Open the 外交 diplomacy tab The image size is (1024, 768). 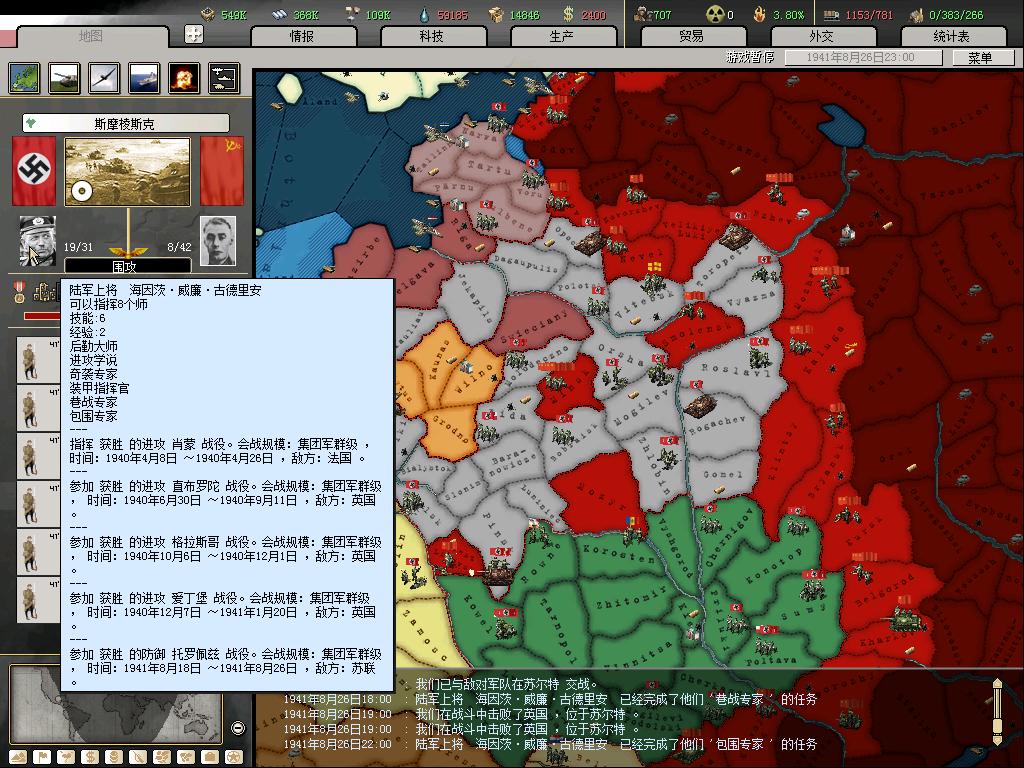pos(821,36)
